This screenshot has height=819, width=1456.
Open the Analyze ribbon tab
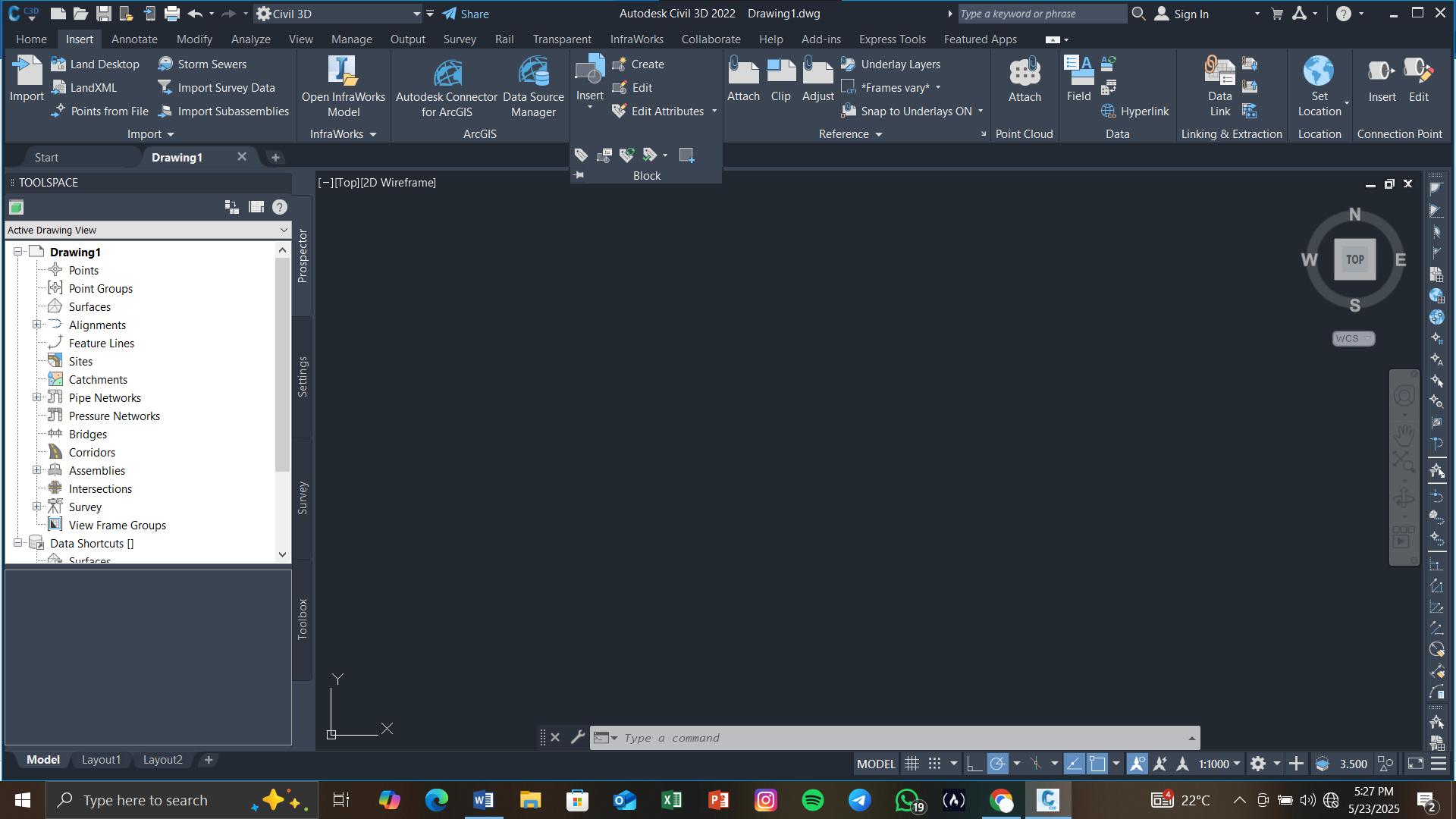[250, 39]
